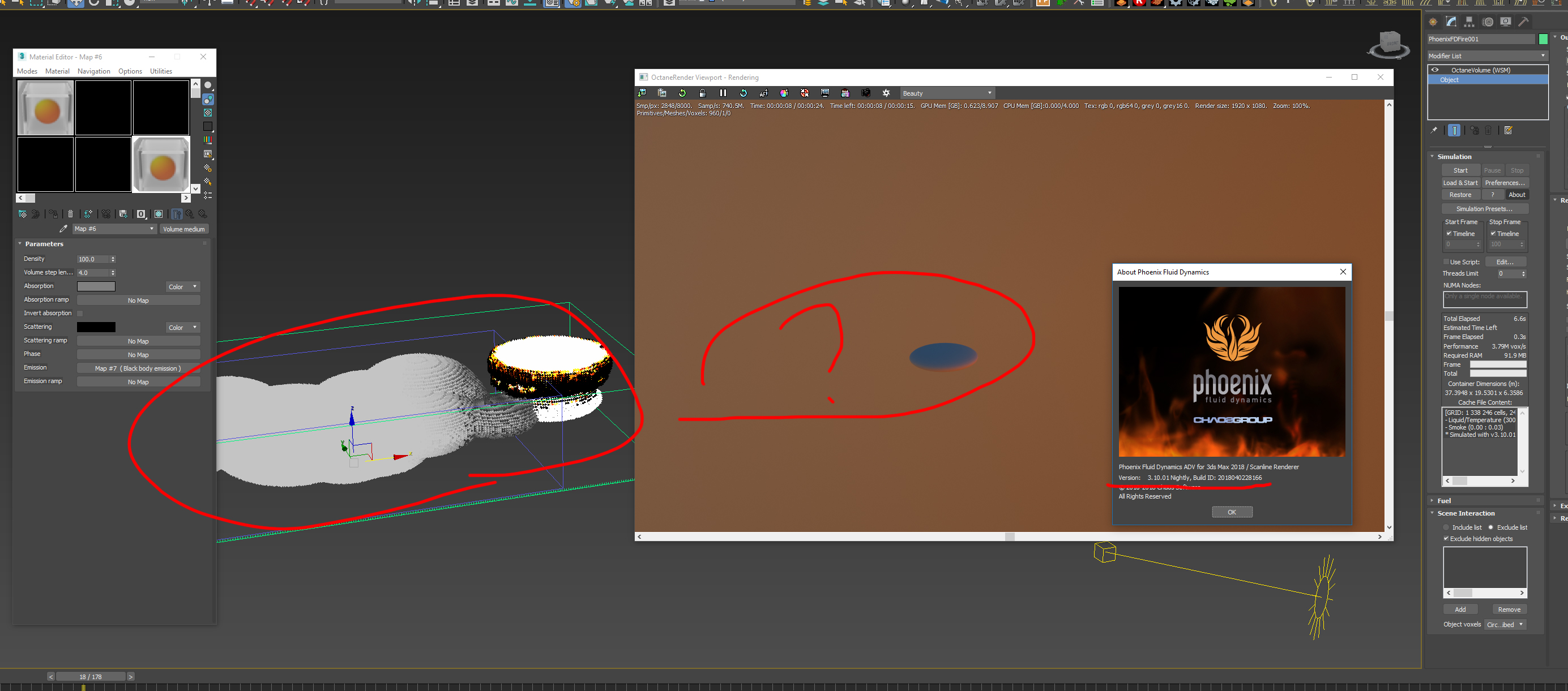Click the Put to Library save icon
This screenshot has width=1568, height=691.
tap(123, 214)
